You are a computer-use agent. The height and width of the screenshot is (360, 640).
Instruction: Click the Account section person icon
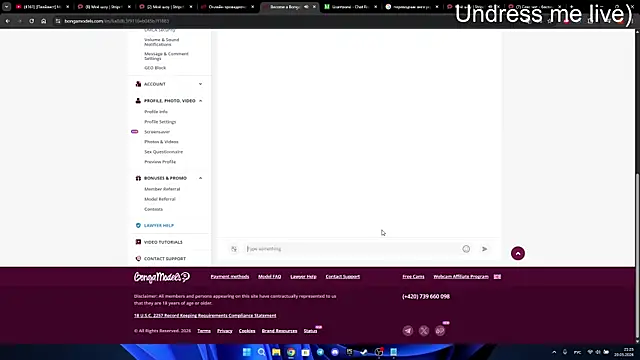[x=138, y=84]
